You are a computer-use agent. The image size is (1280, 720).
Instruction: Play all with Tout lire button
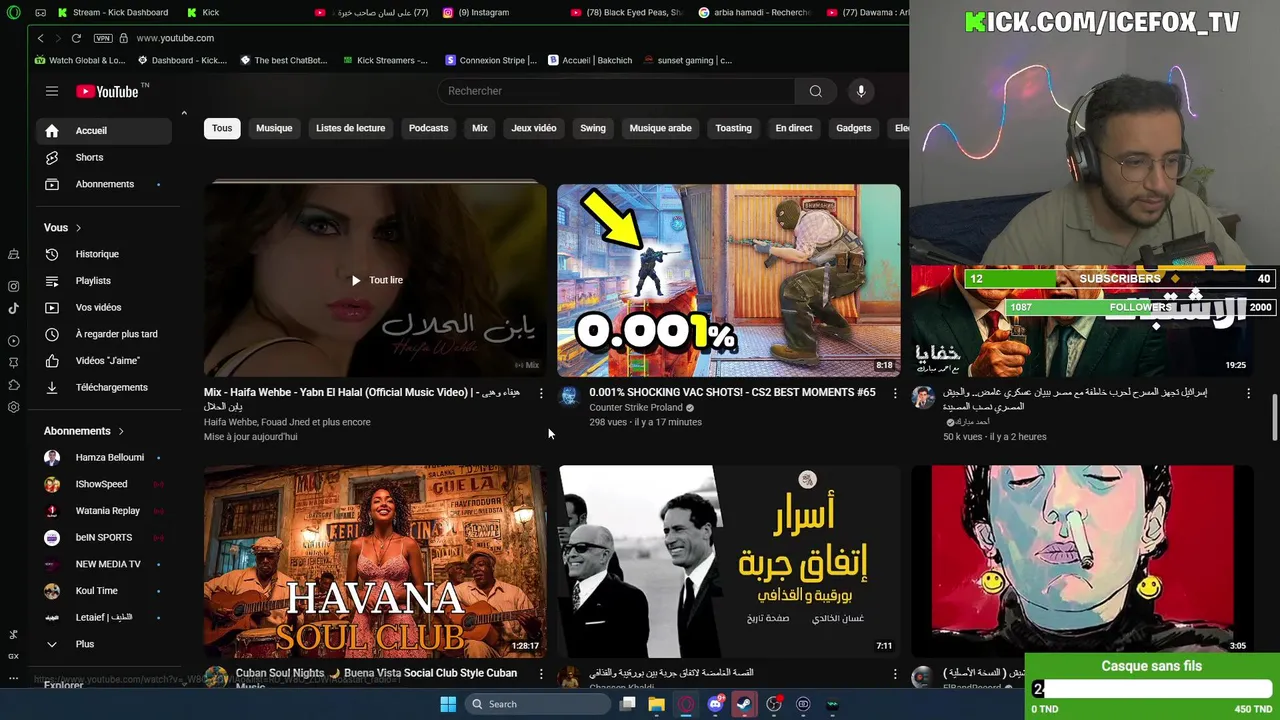(x=376, y=280)
